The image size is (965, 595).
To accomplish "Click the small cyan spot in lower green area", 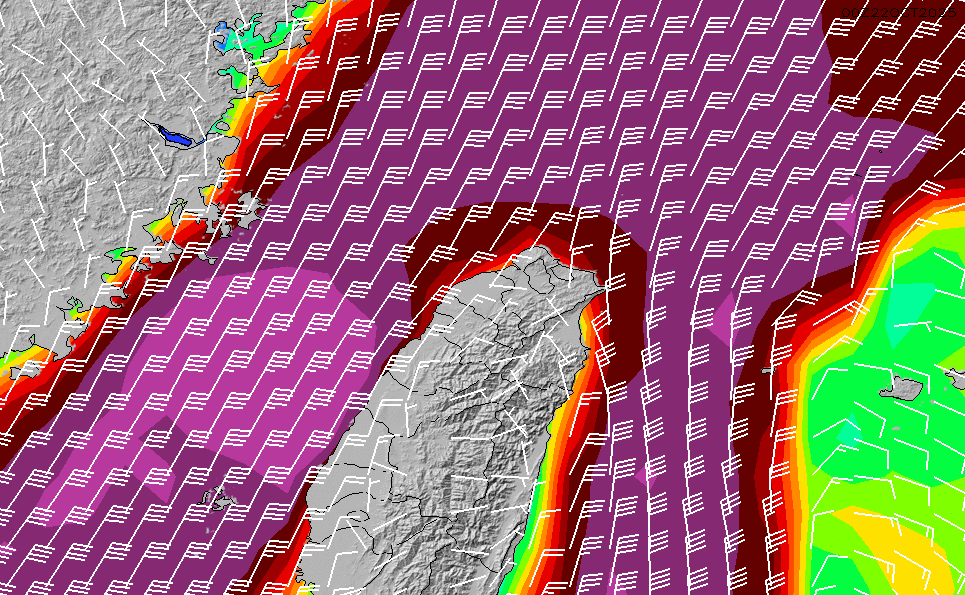I will (x=848, y=432).
